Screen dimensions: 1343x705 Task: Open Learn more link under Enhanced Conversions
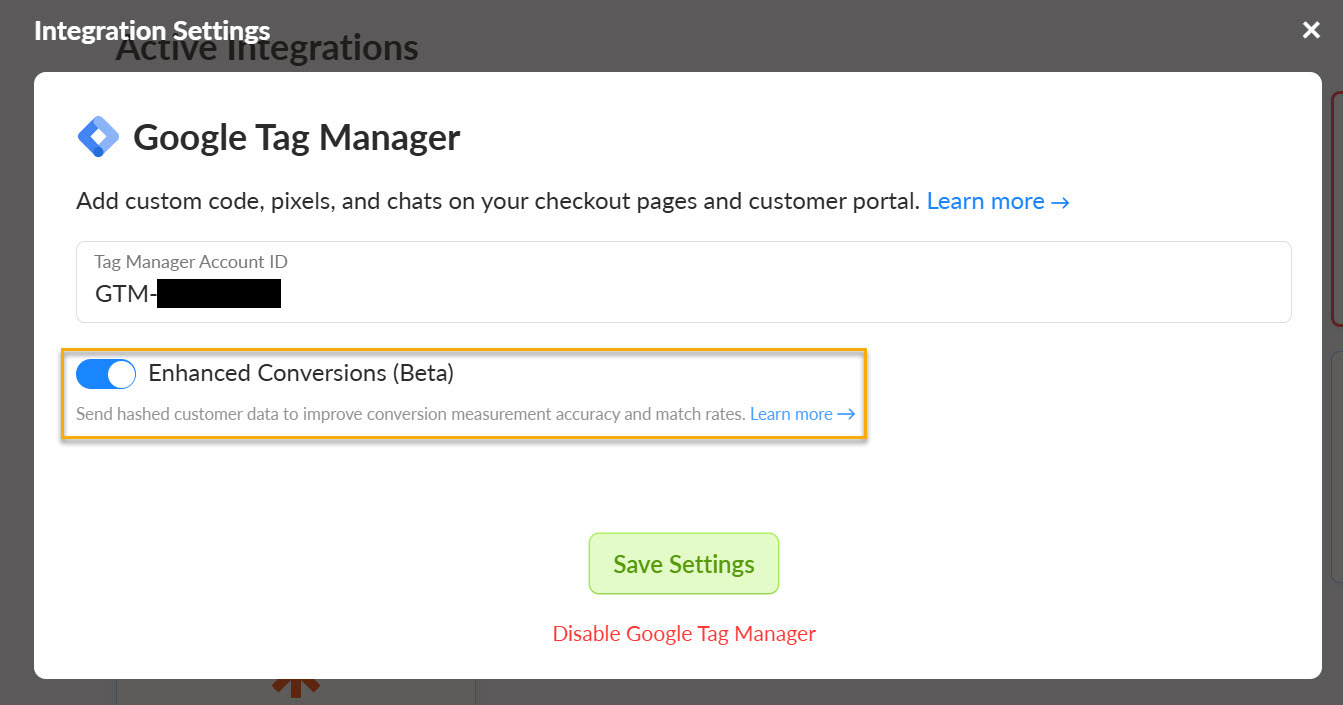pyautogui.click(x=791, y=414)
